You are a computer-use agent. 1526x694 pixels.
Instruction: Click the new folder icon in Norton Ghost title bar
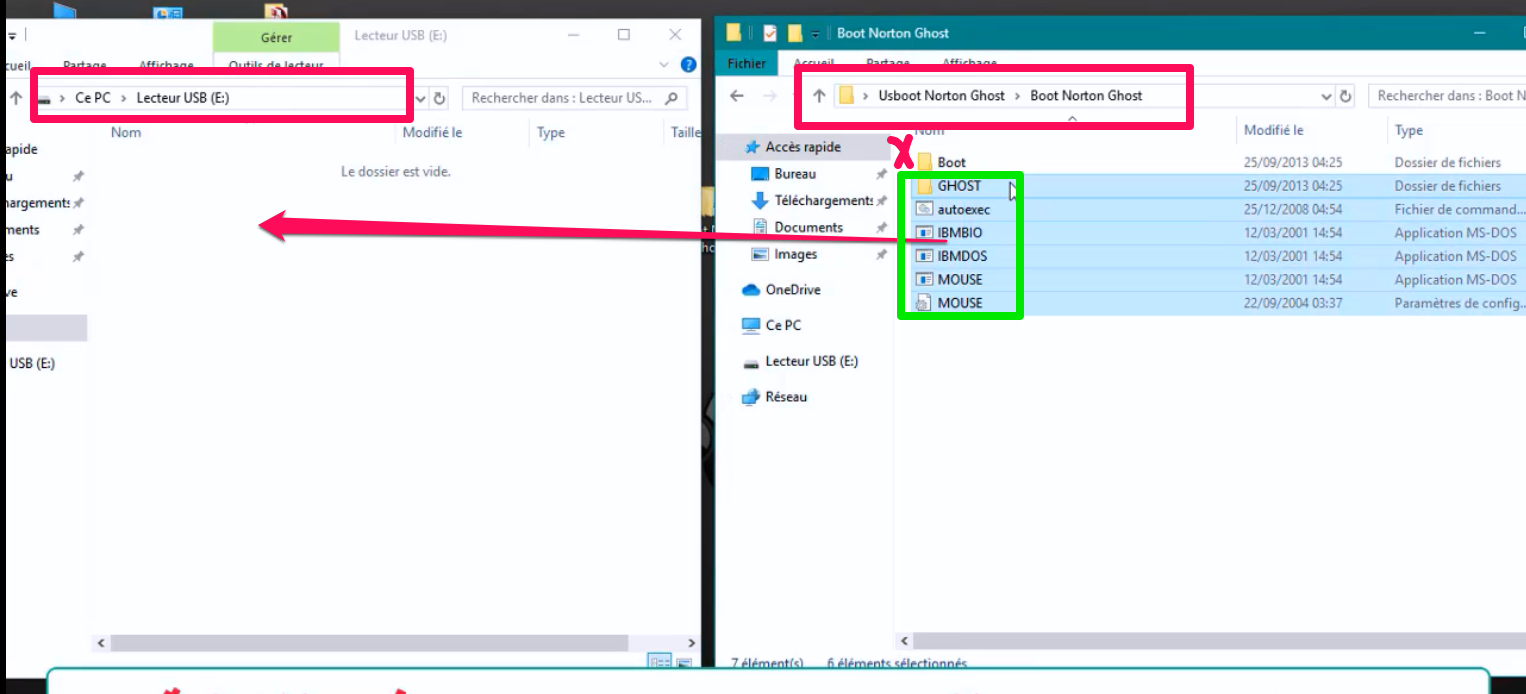click(795, 33)
